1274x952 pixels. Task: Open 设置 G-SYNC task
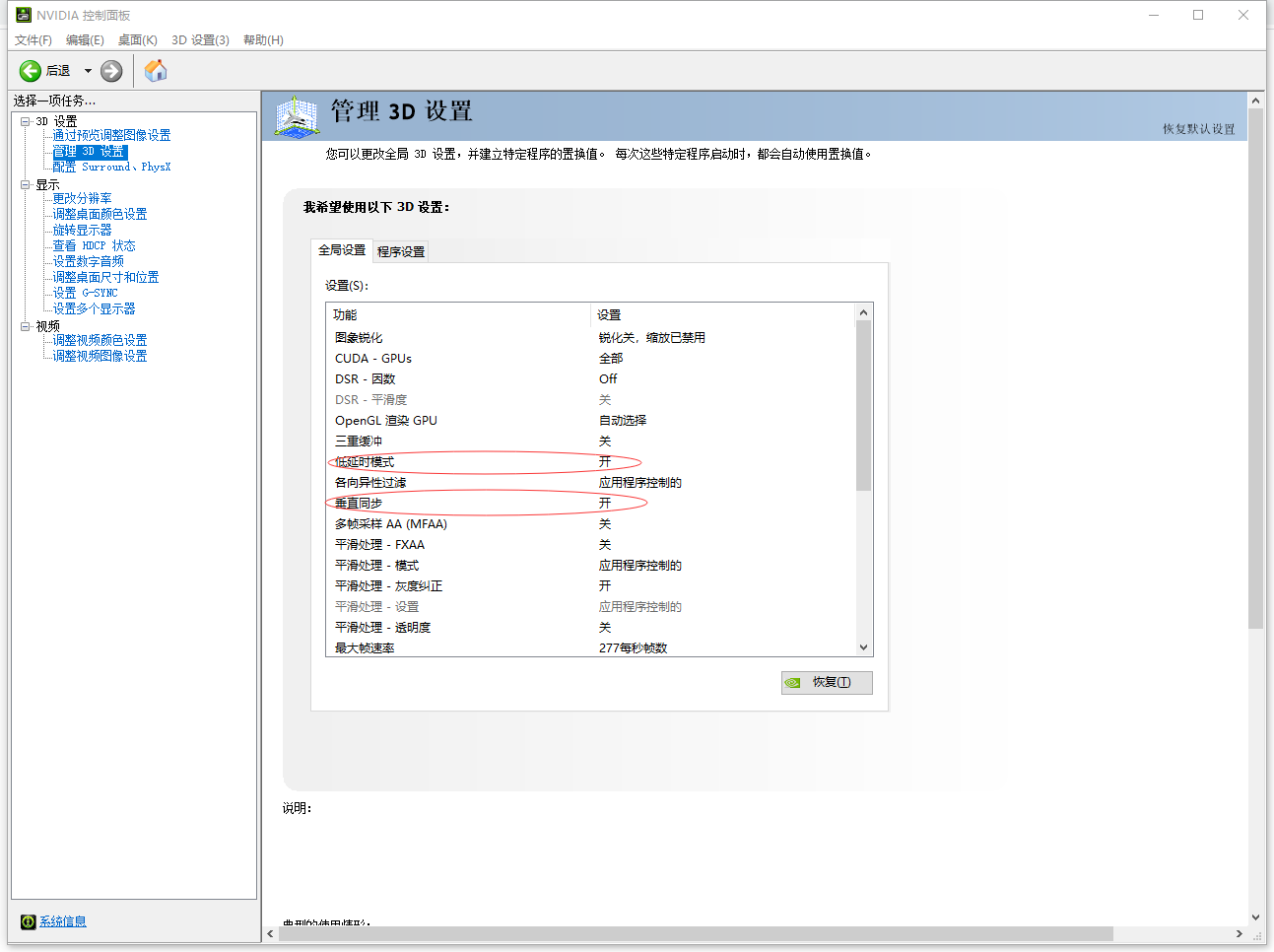pos(85,294)
